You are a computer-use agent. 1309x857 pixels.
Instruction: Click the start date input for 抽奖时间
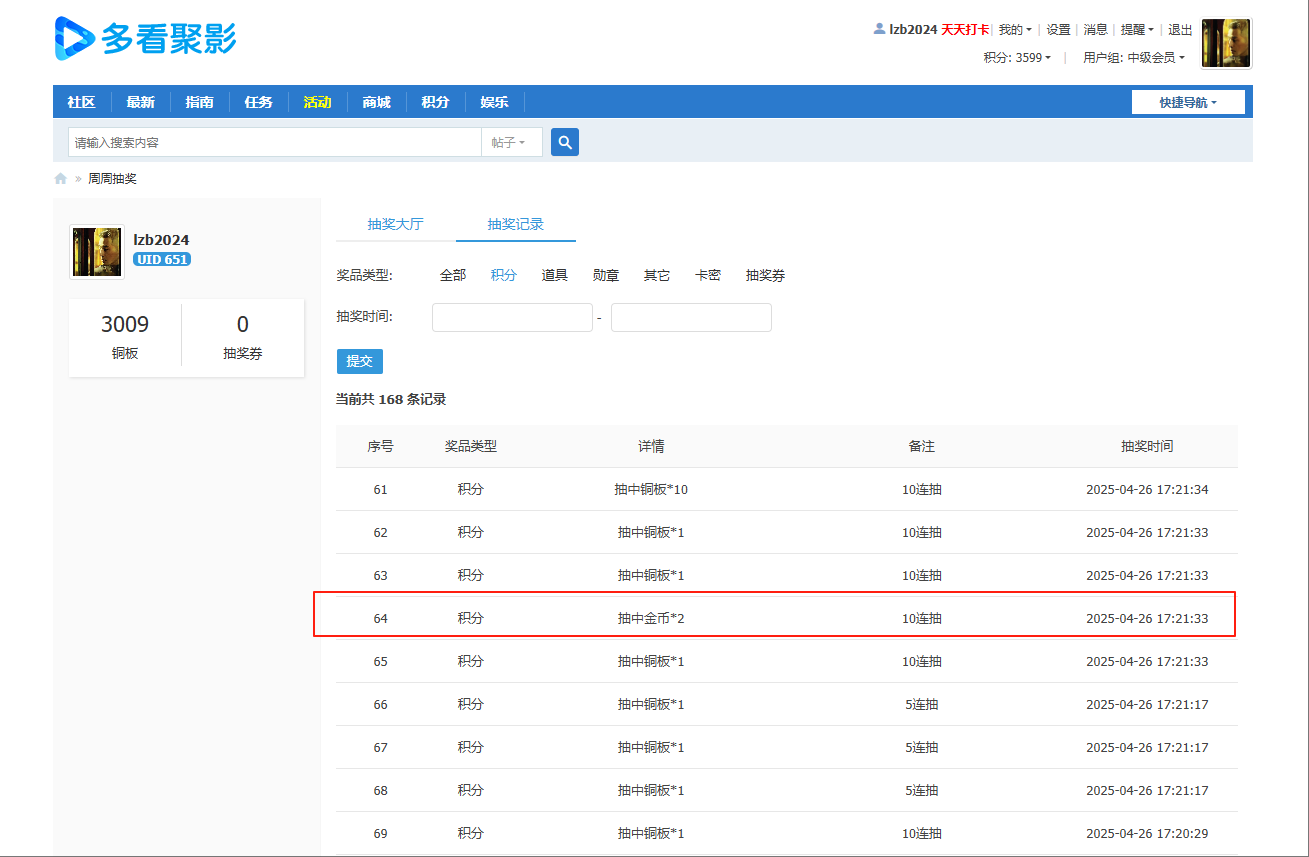[x=512, y=317]
